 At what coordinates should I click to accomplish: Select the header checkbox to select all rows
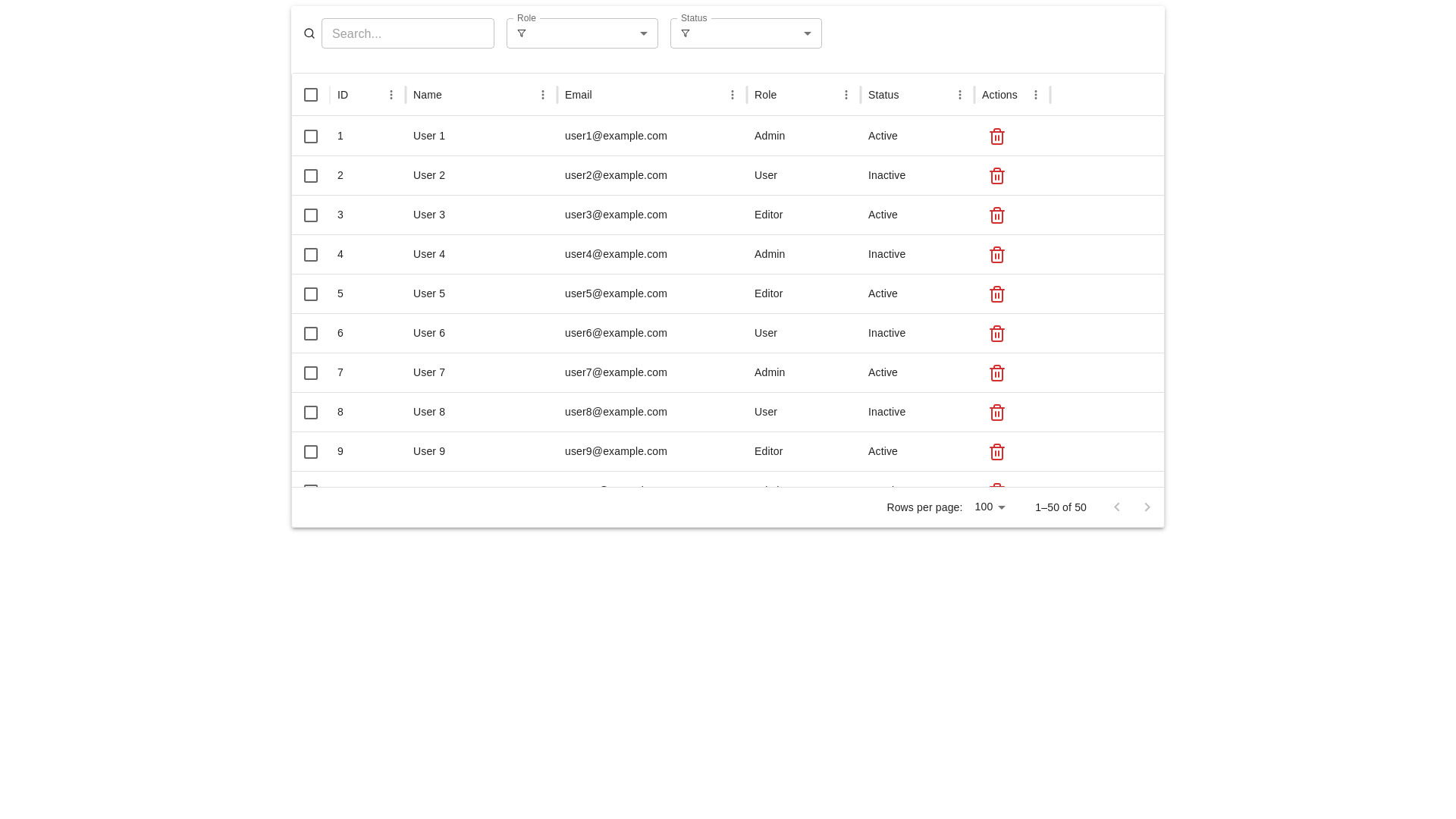[311, 95]
